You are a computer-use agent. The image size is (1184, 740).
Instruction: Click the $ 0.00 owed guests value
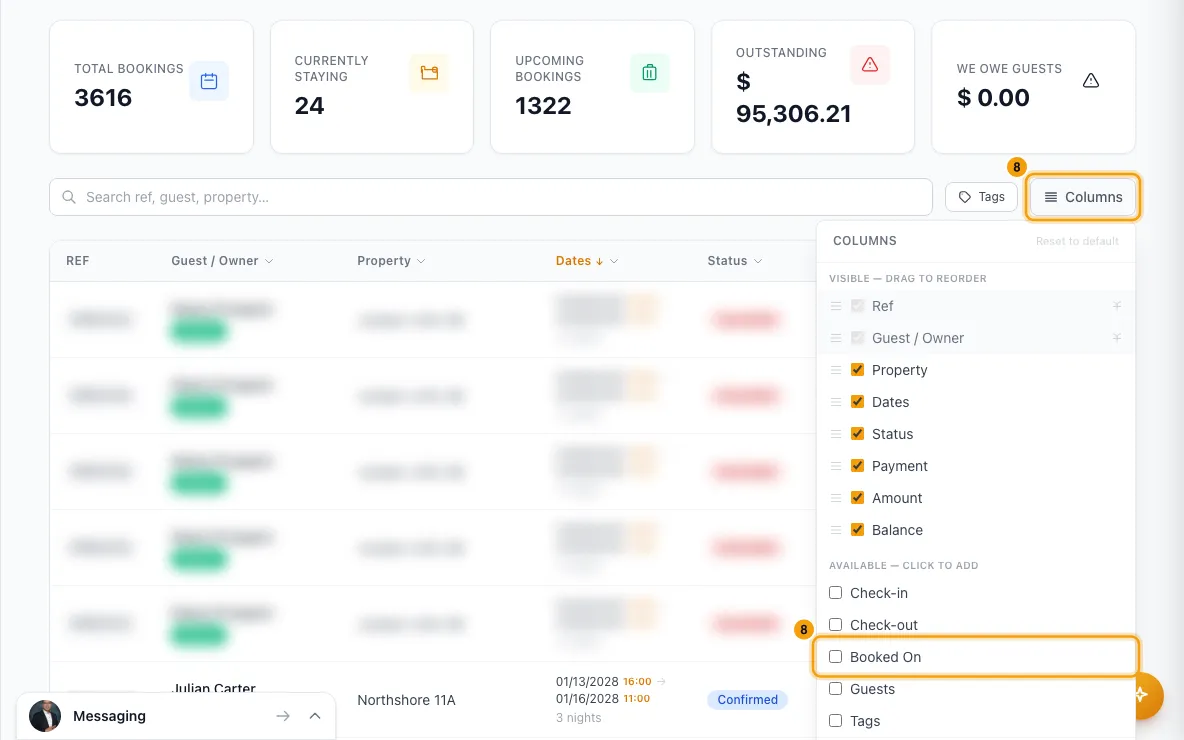coord(993,97)
